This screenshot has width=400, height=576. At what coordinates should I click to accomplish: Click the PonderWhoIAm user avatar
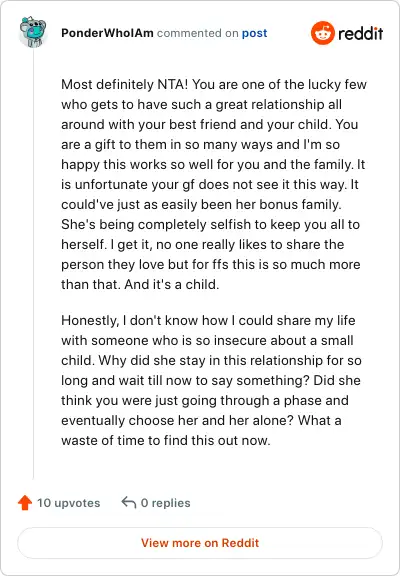33,32
